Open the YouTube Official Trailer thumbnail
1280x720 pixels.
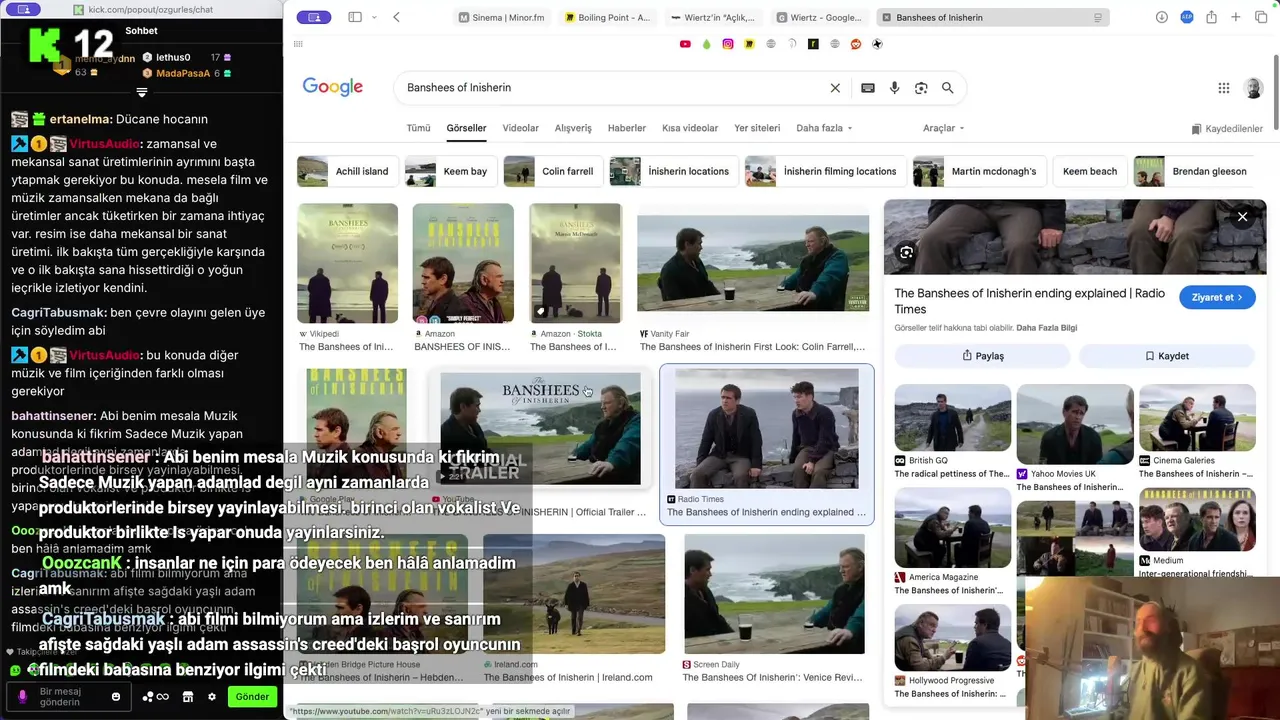[540, 428]
